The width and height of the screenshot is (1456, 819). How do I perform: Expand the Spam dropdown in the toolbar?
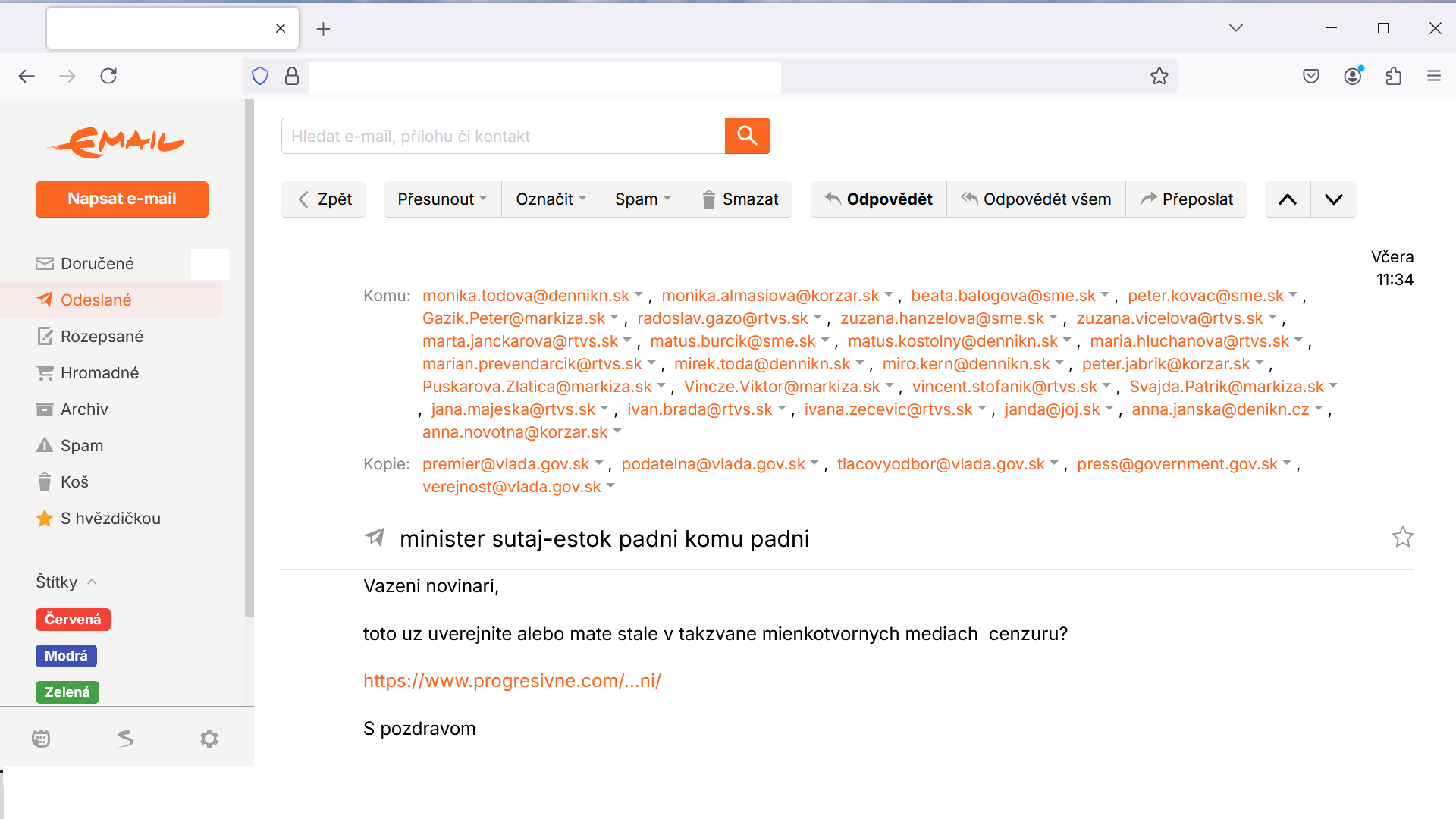[642, 199]
